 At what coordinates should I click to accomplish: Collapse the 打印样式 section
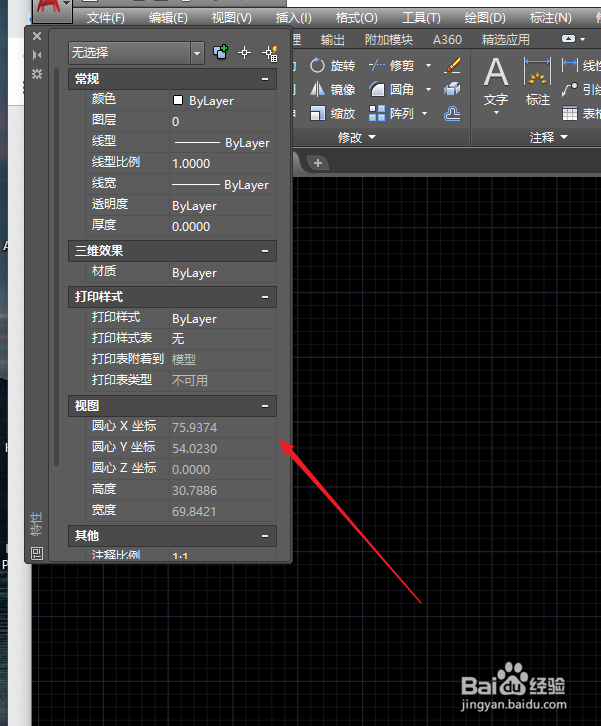(x=265, y=297)
